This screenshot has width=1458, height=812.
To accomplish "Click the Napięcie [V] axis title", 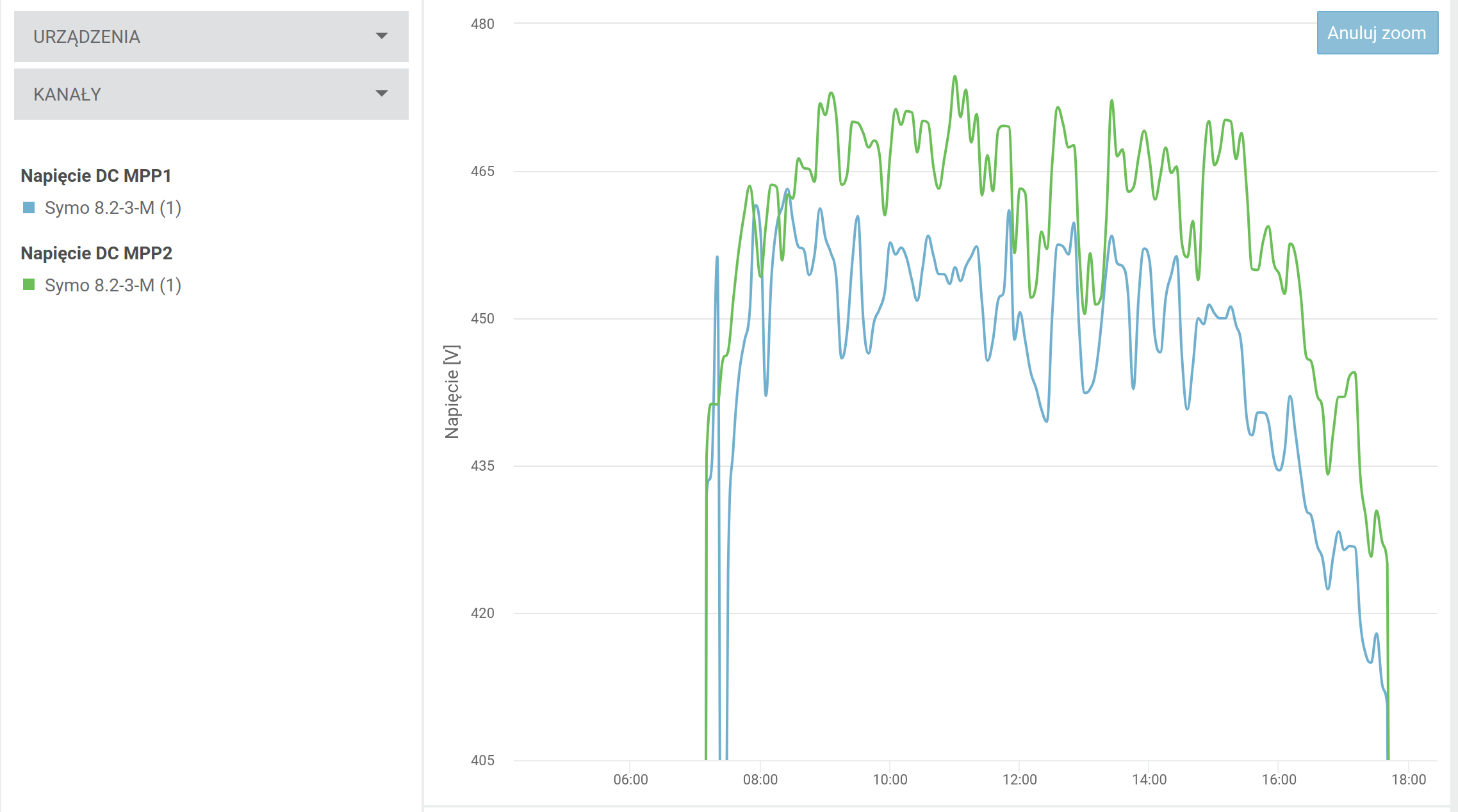I will pyautogui.click(x=452, y=391).
